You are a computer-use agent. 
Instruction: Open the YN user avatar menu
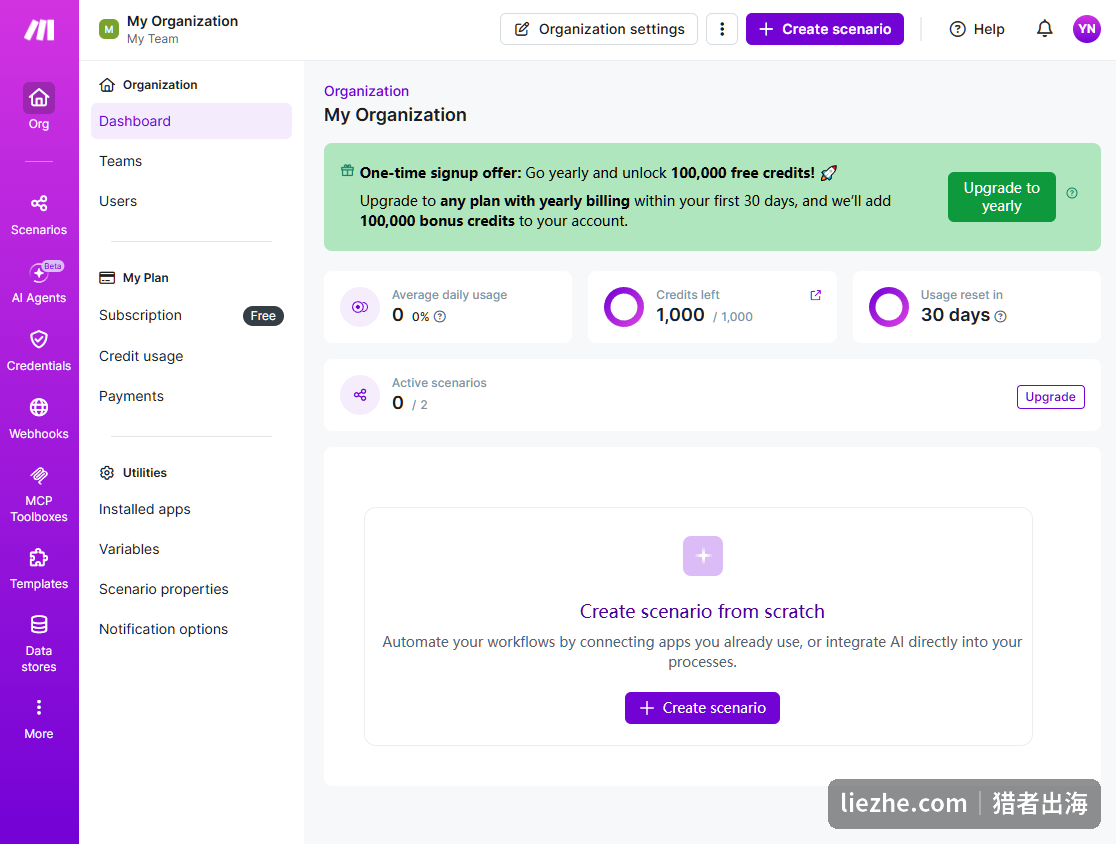point(1086,29)
